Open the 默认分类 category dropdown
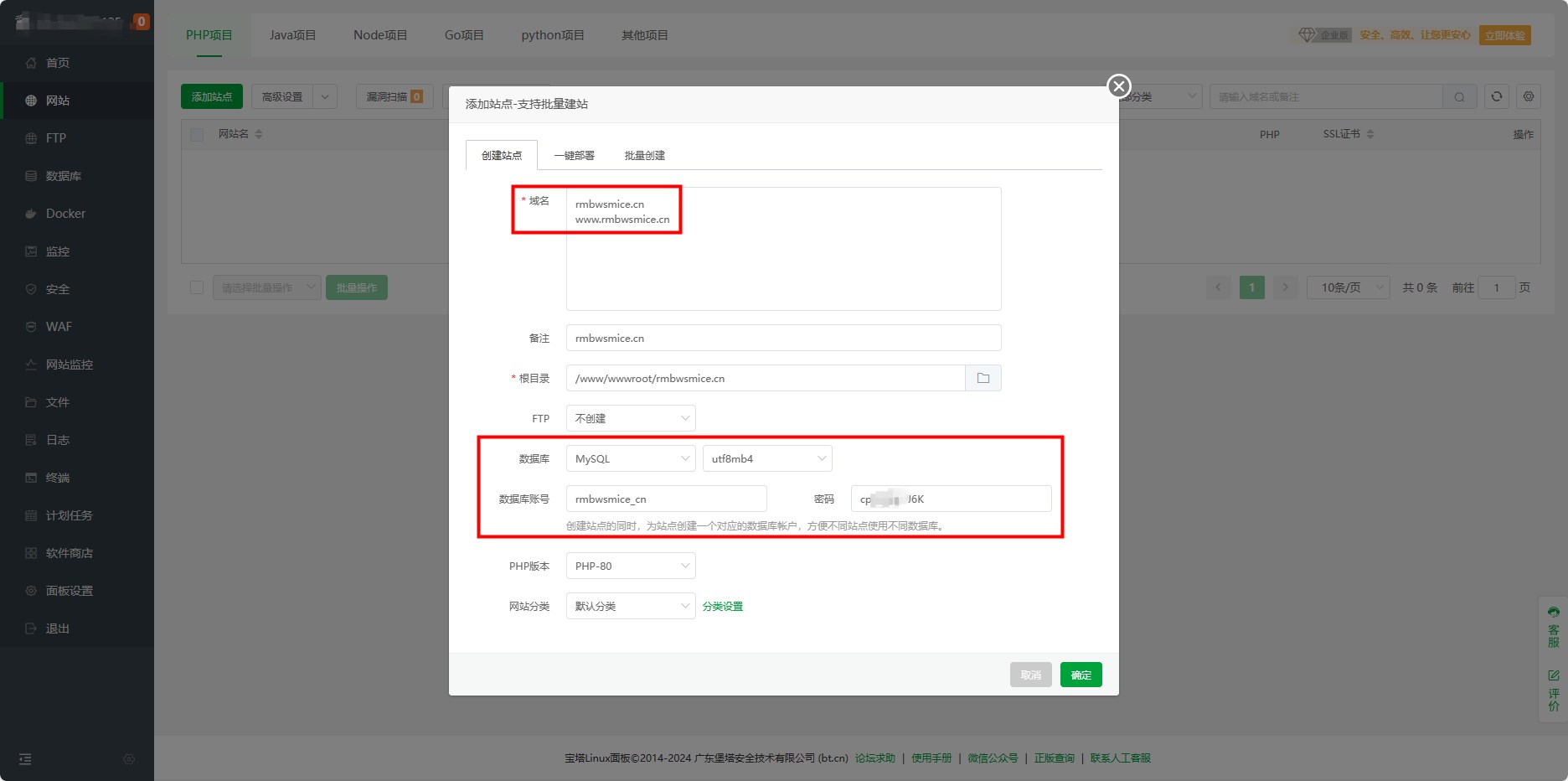The height and width of the screenshot is (781, 1568). [x=631, y=606]
